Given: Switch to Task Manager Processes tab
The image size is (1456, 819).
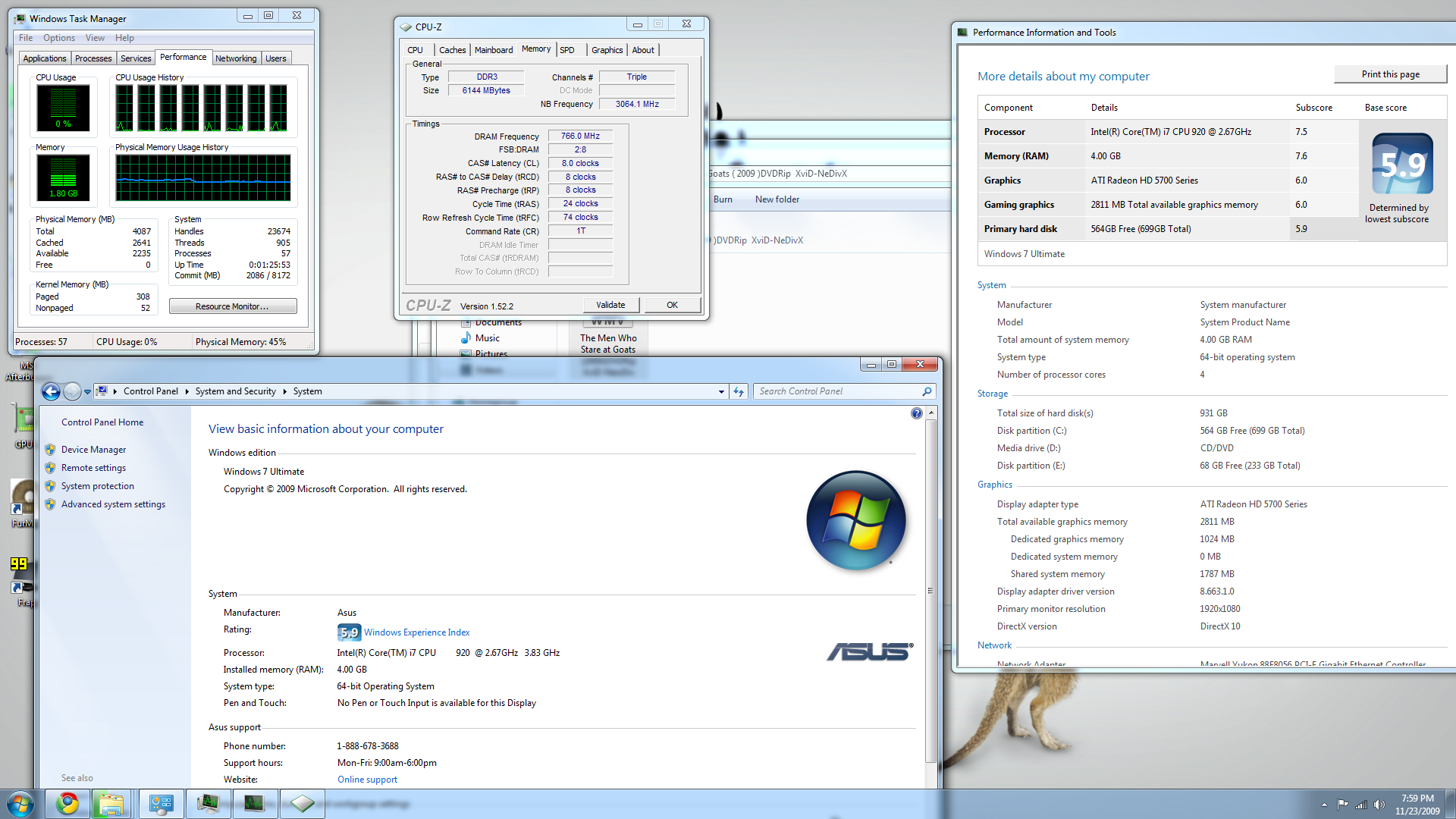Looking at the screenshot, I should [93, 58].
